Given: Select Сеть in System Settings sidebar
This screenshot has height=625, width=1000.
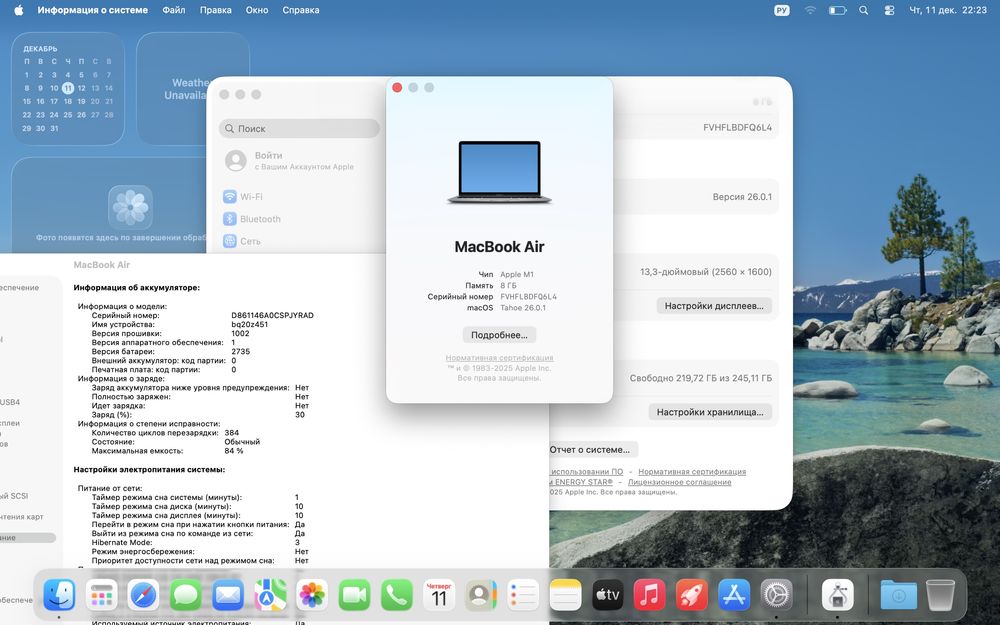Looking at the screenshot, I should [x=242, y=241].
